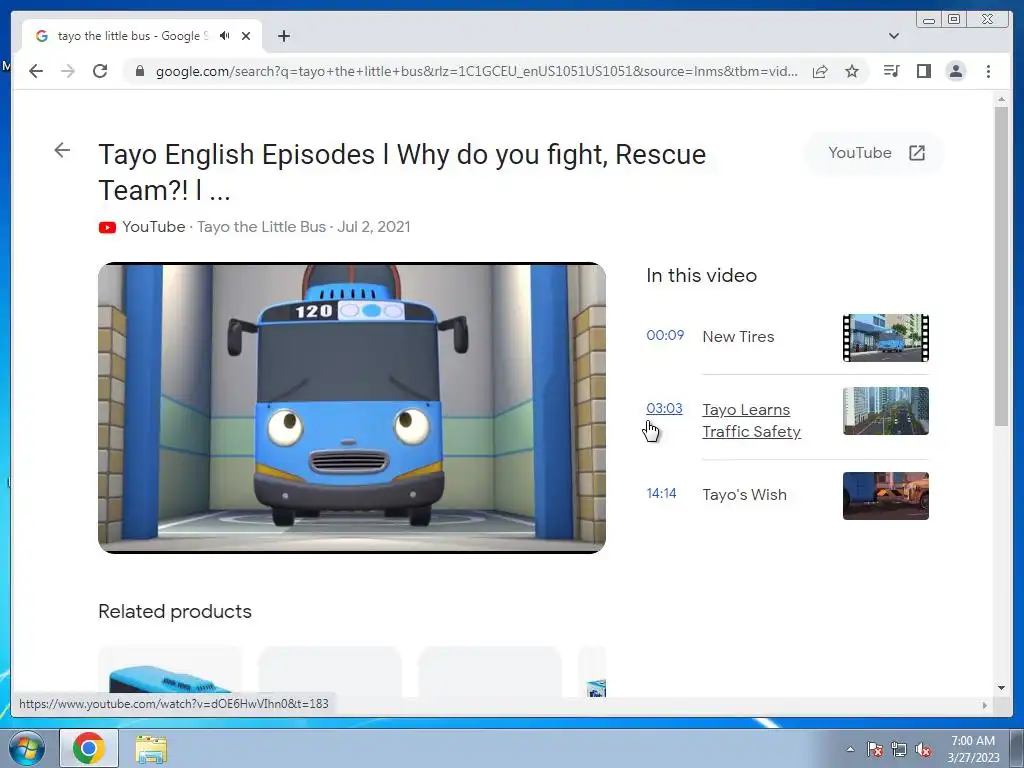
Task: Mute the tab using the speaker icon
Action: point(225,36)
